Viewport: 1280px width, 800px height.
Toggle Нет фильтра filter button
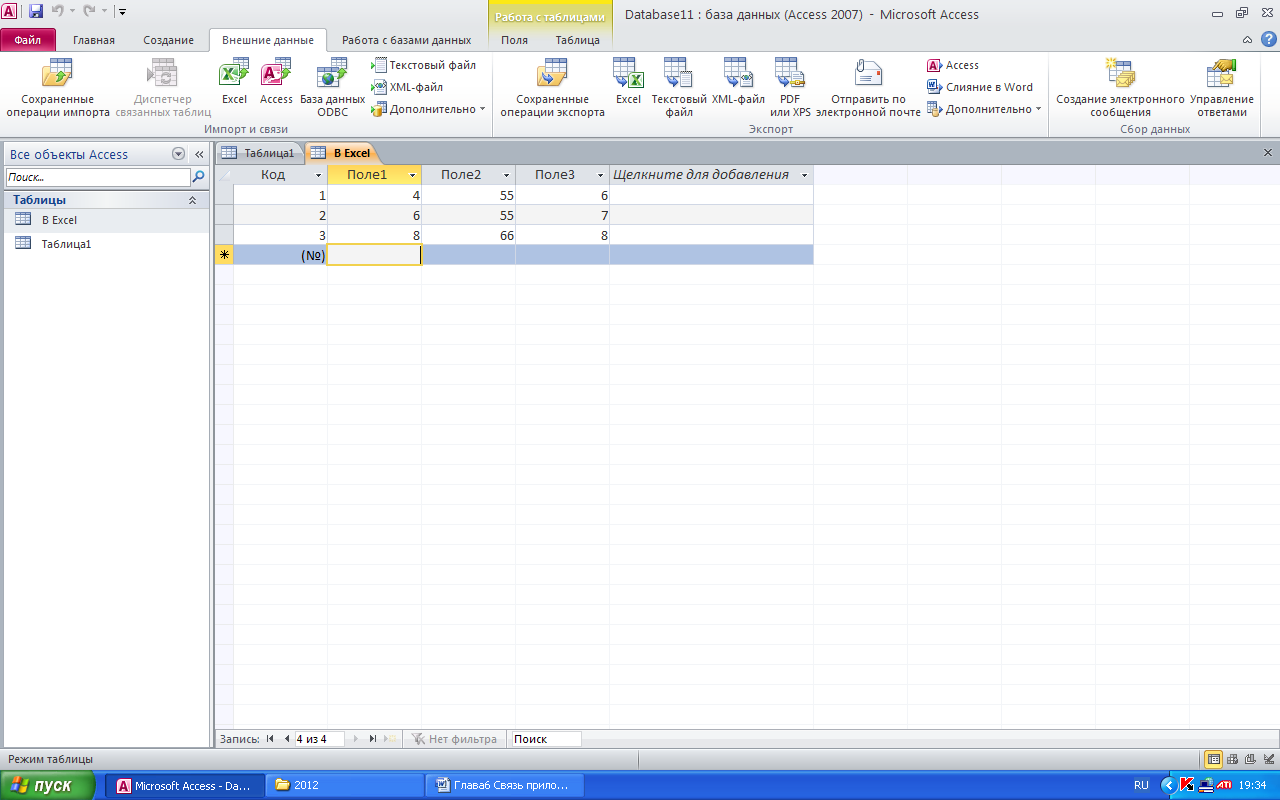[454, 739]
